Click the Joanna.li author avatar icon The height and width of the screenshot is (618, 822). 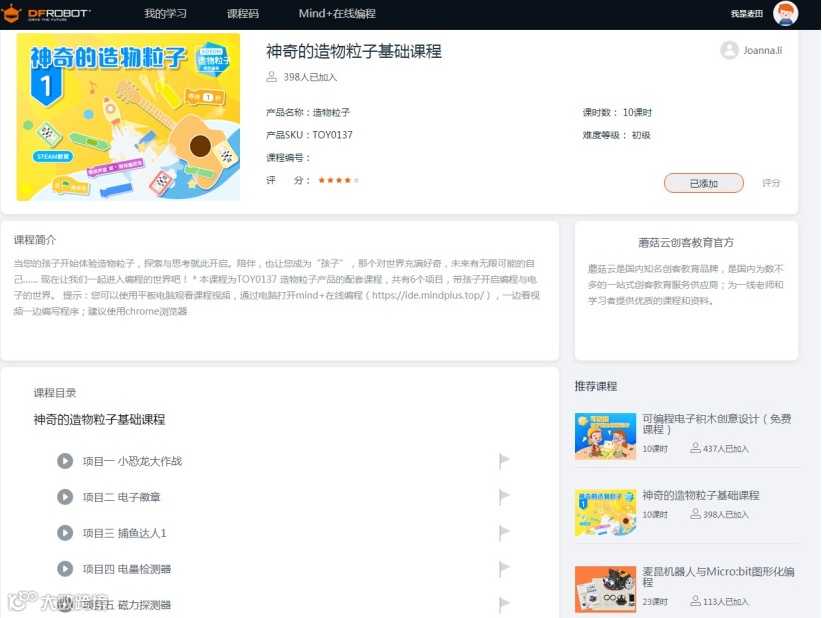pos(729,50)
